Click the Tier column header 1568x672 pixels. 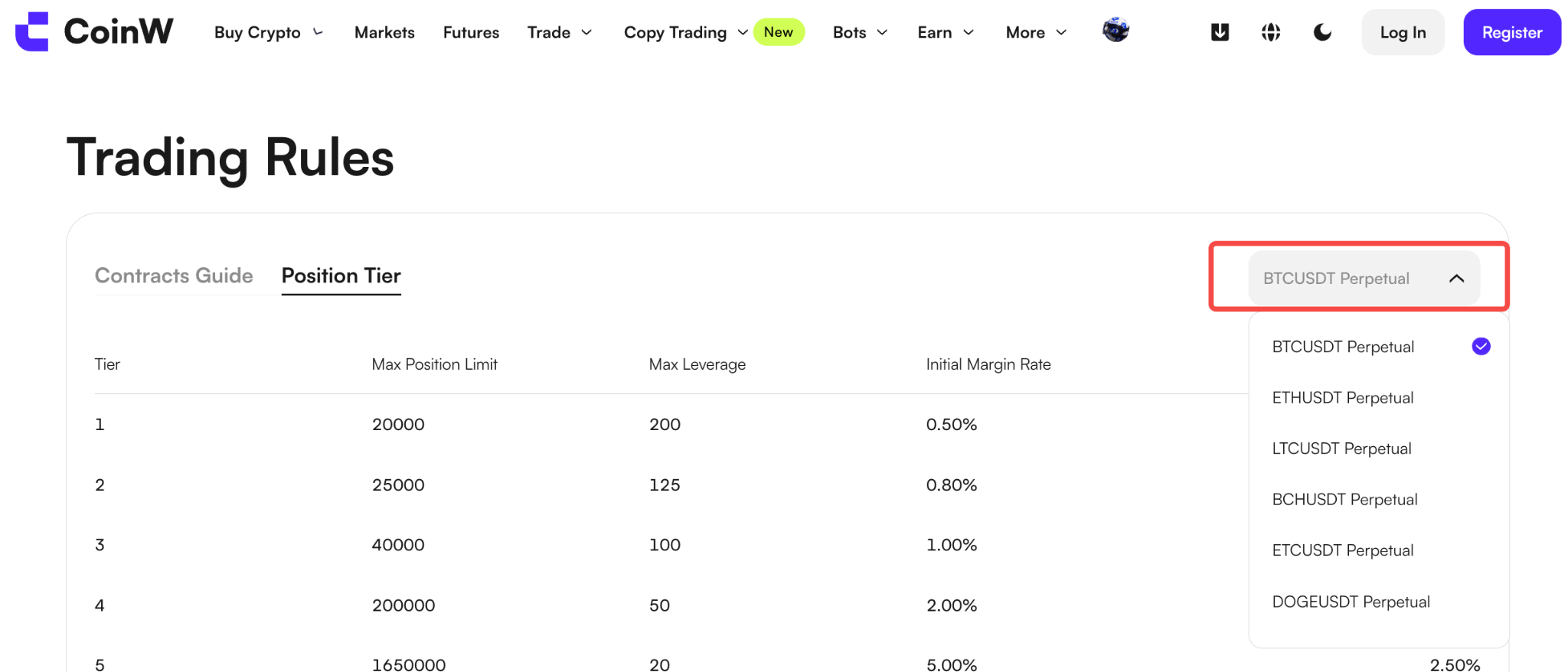click(x=107, y=364)
